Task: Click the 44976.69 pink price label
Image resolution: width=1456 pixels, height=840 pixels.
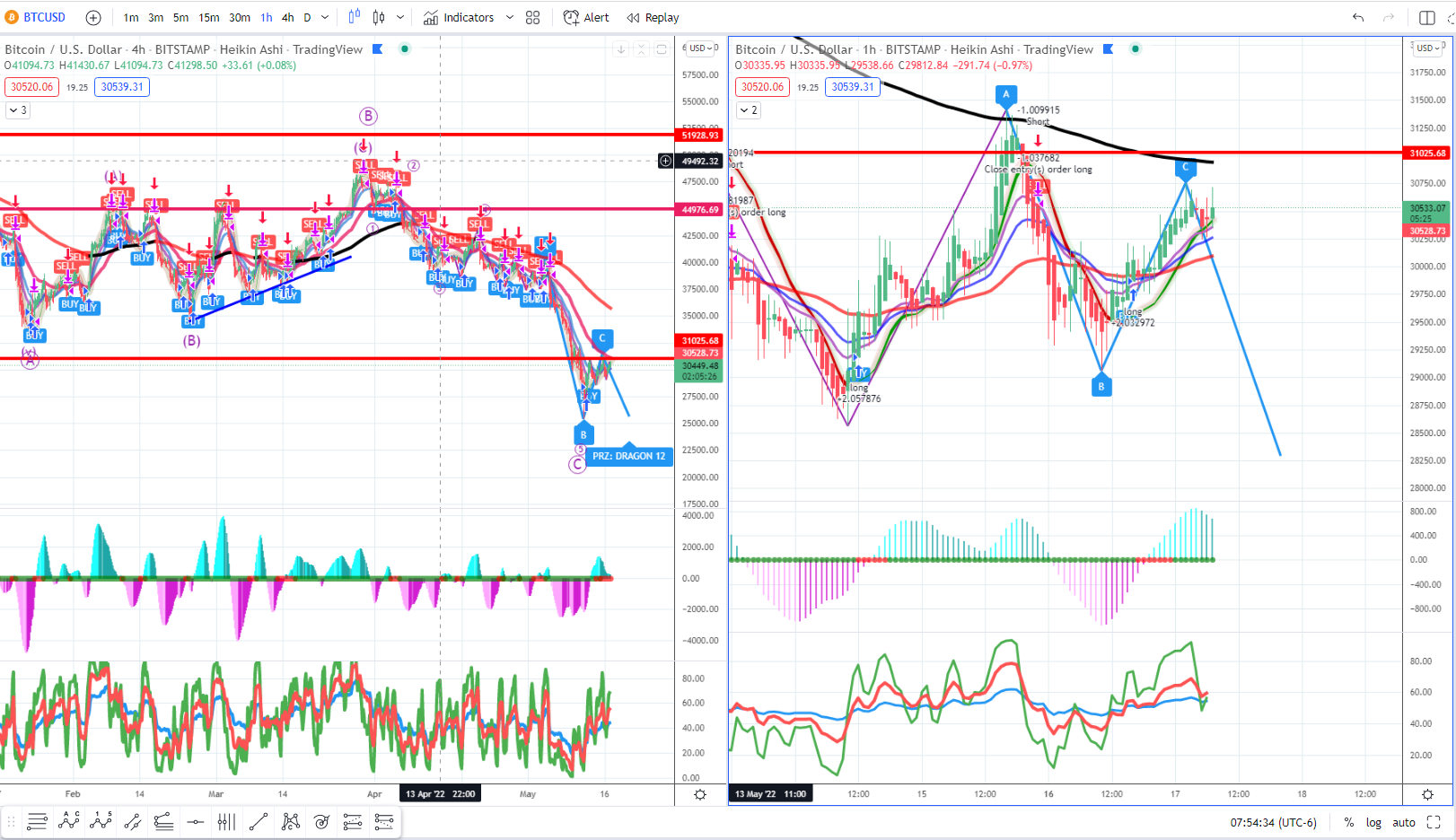Action: (699, 210)
